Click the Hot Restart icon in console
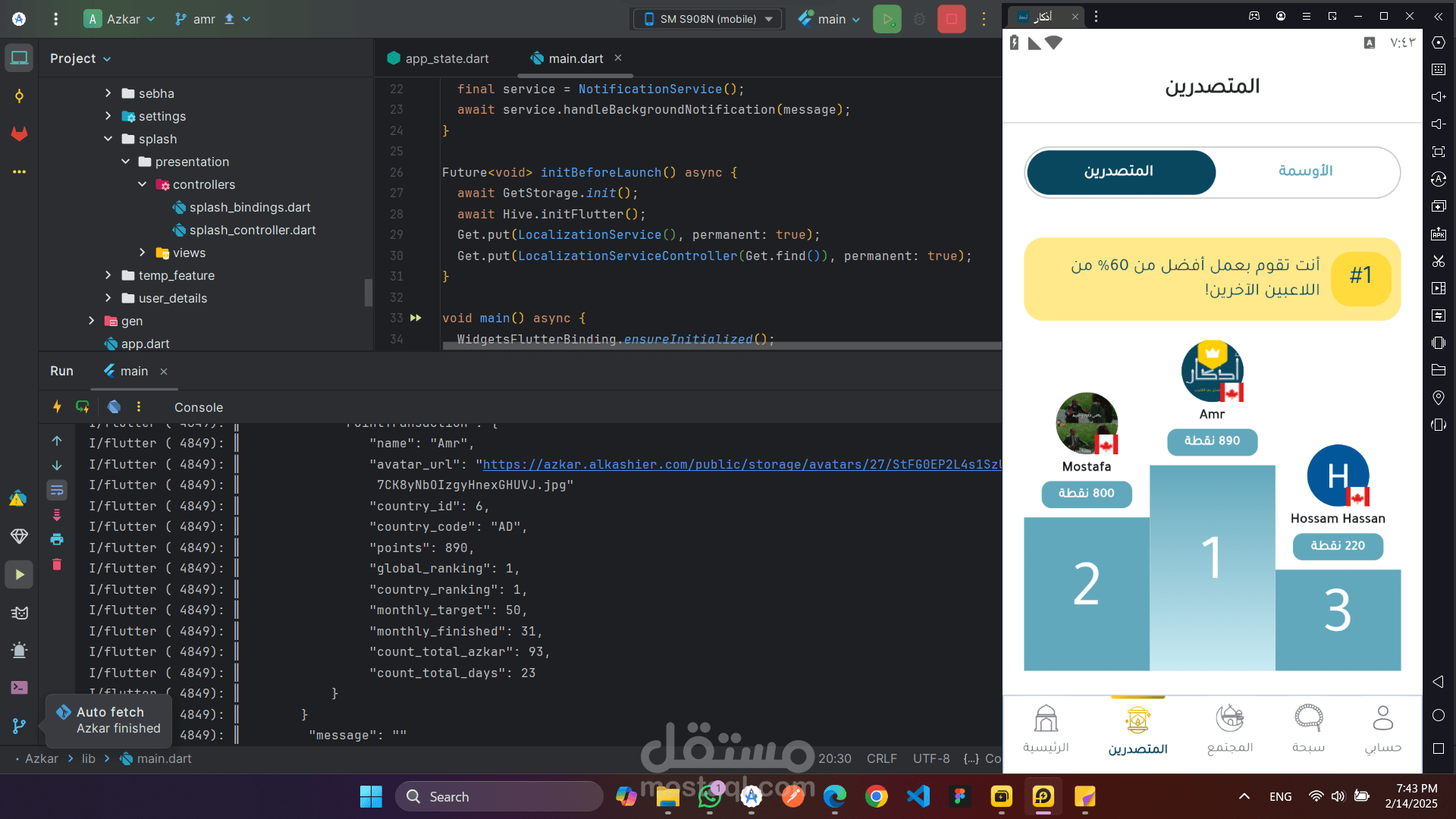1456x819 pixels. [83, 406]
